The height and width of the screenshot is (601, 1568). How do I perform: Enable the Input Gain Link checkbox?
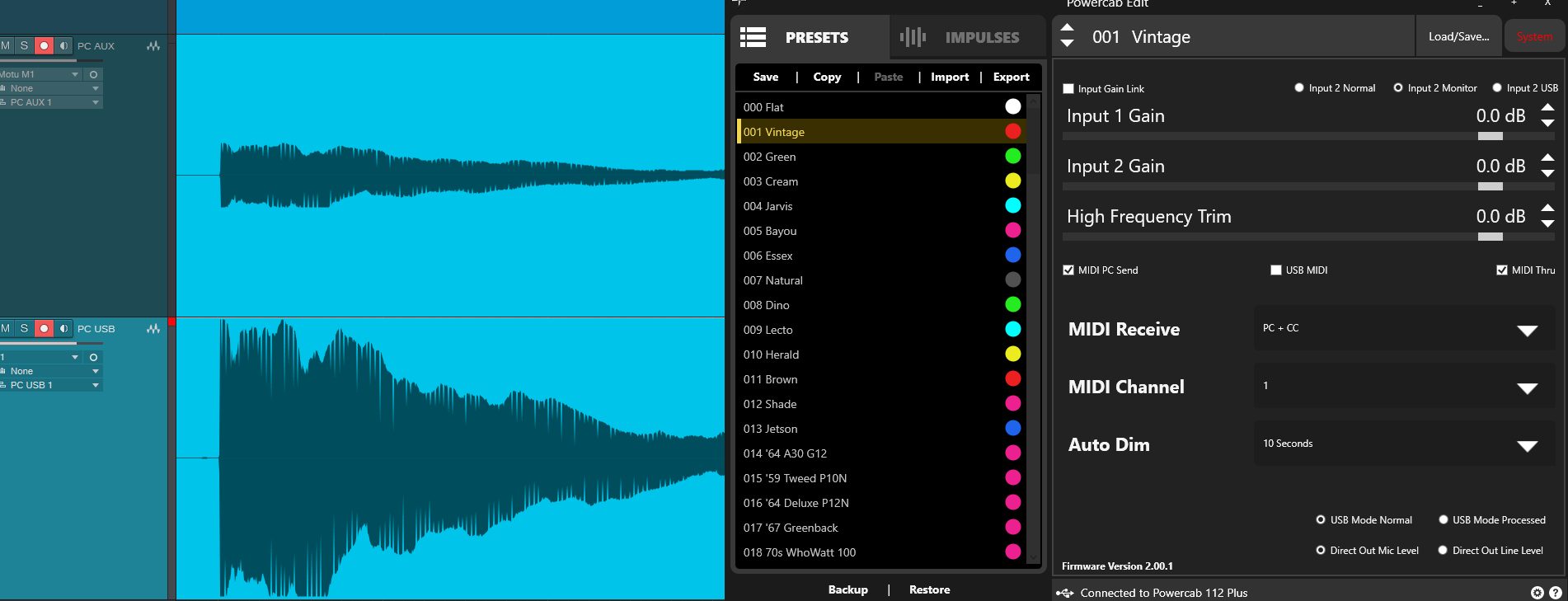[1068, 89]
